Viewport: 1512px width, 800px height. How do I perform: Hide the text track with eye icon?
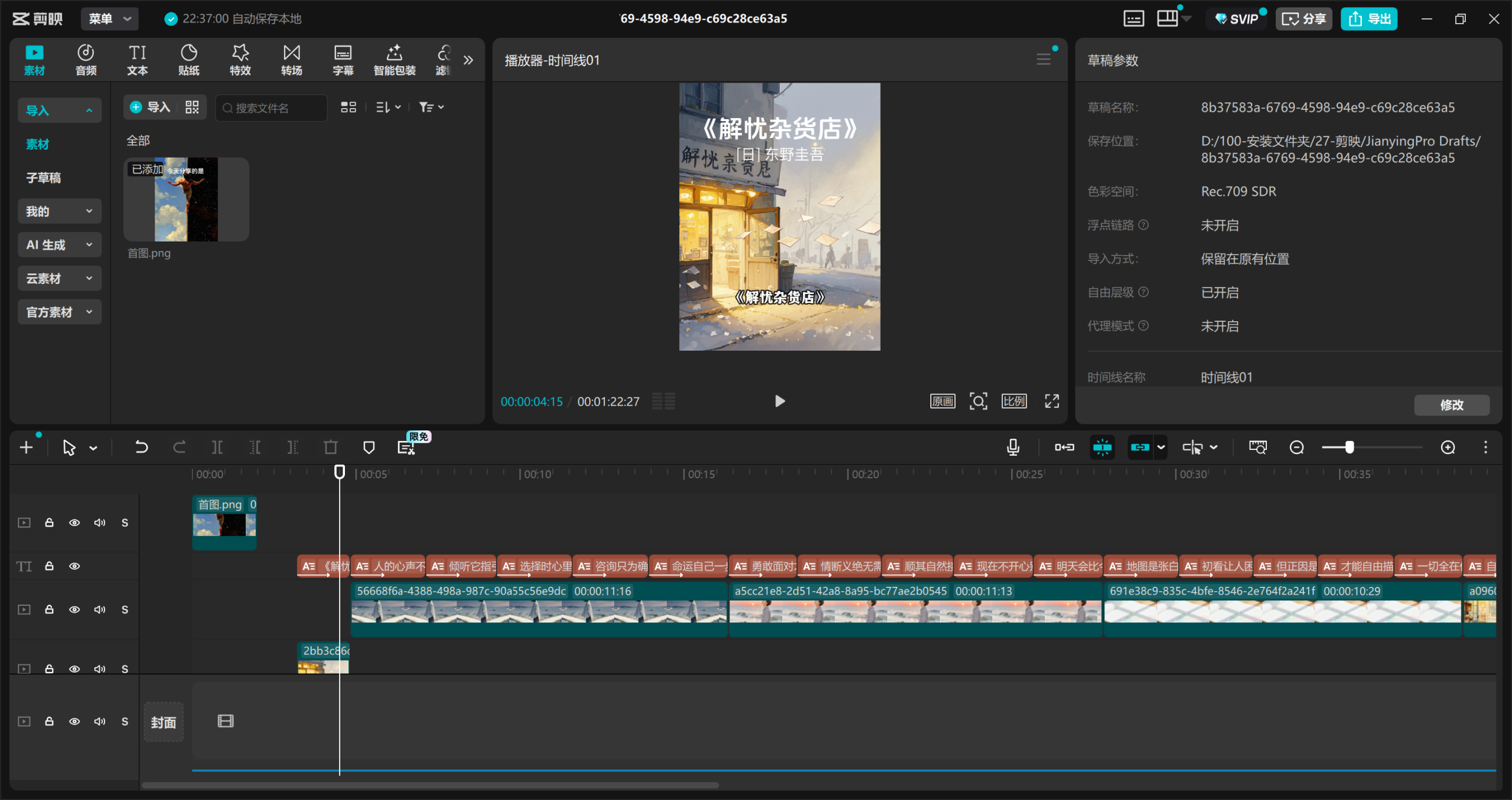point(74,566)
